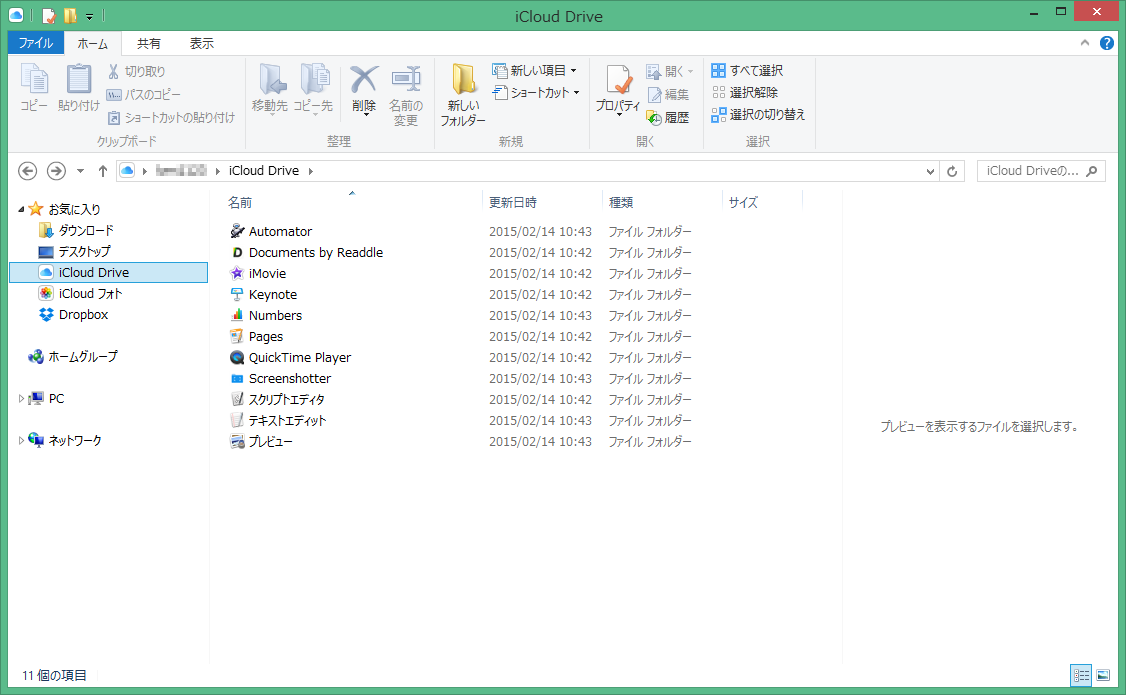The width and height of the screenshot is (1126, 695).
Task: Minimize the ribbon with chevron
Action: (x=1084, y=43)
